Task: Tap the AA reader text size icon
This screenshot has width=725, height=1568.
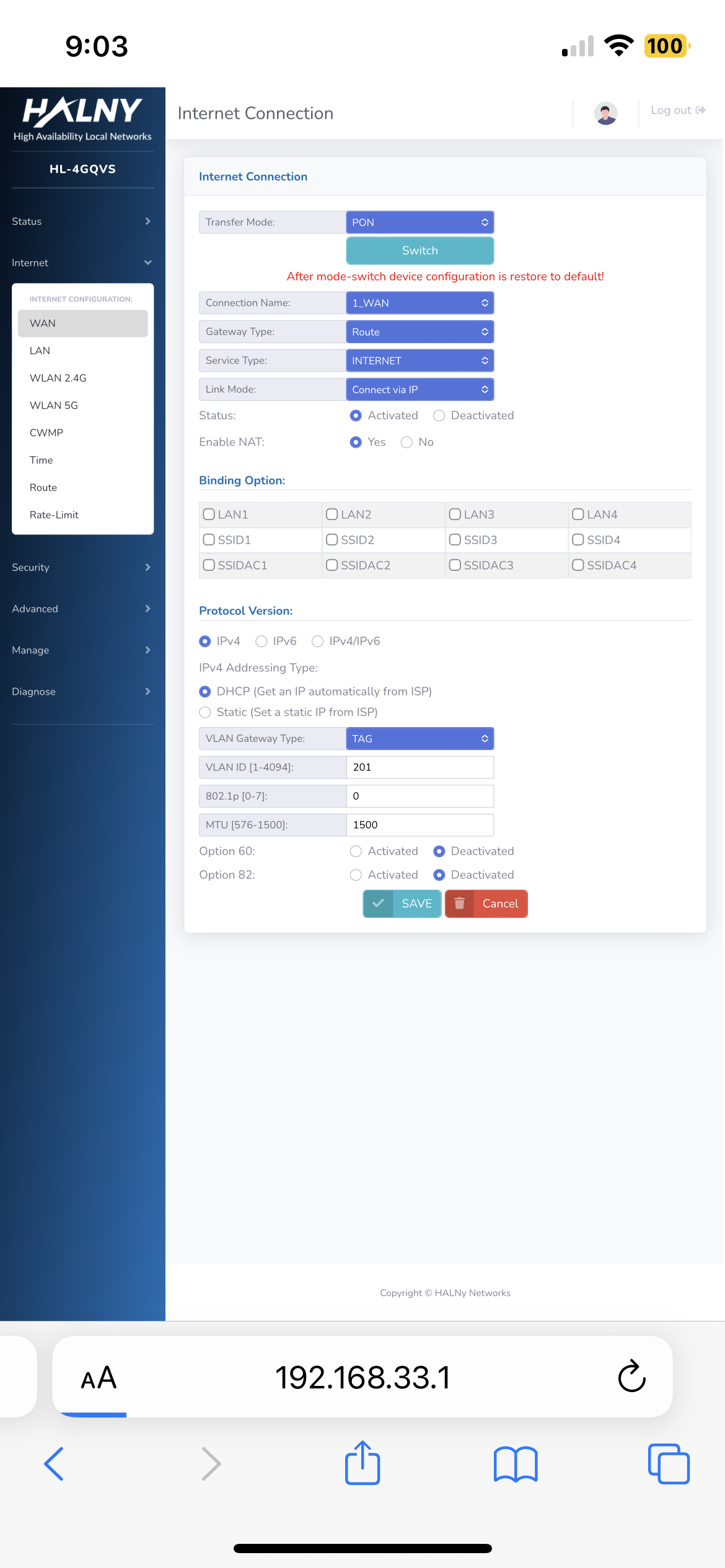Action: 99,1378
